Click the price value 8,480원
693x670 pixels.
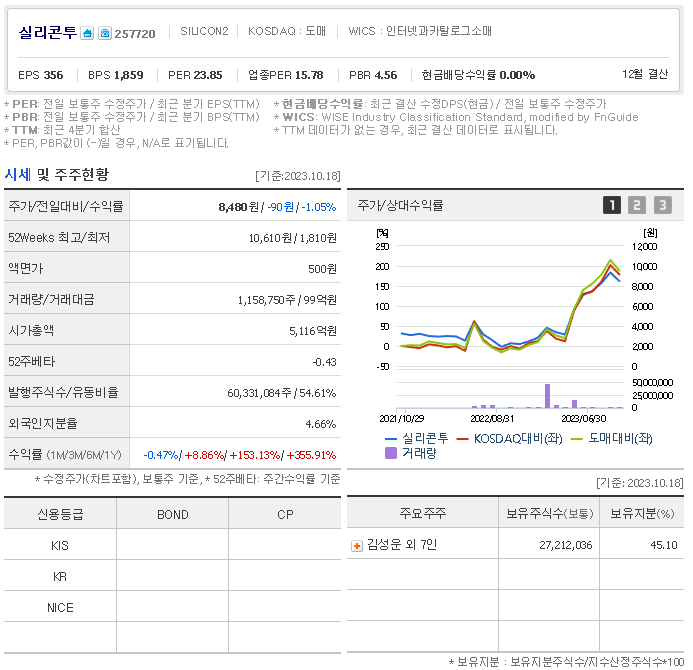coord(238,207)
